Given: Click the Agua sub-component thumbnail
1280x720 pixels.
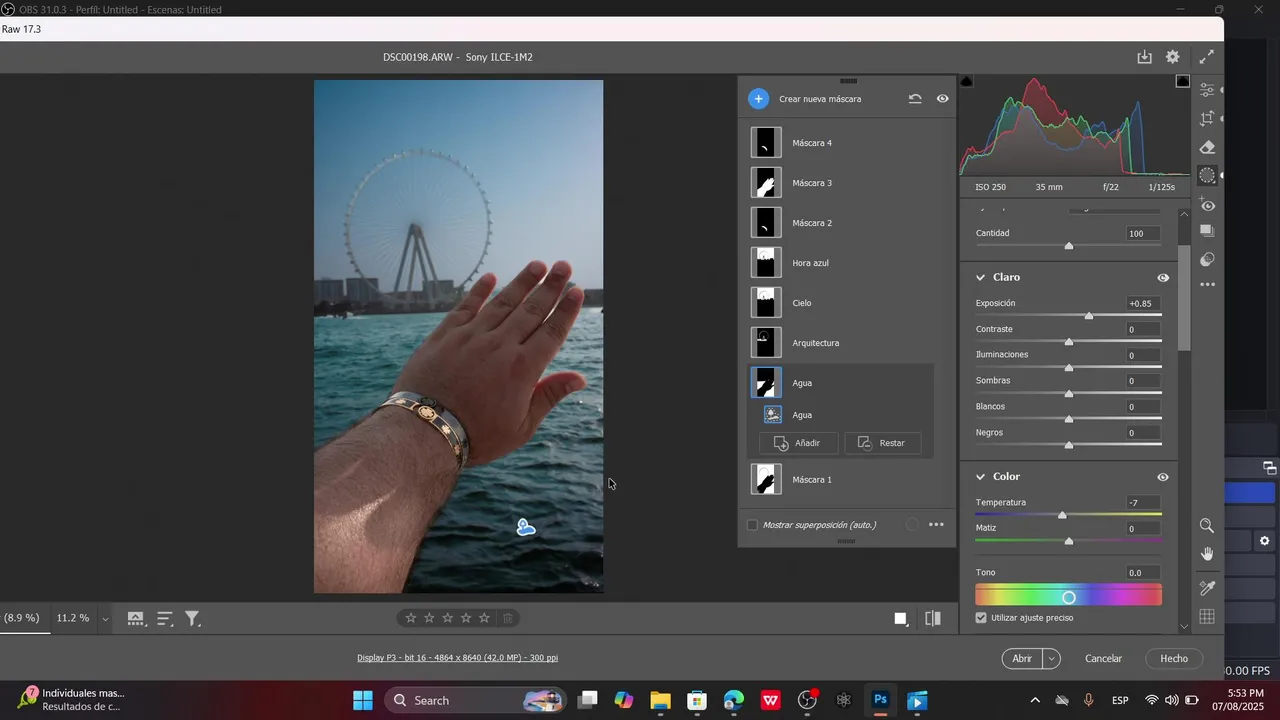Looking at the screenshot, I should tap(772, 414).
